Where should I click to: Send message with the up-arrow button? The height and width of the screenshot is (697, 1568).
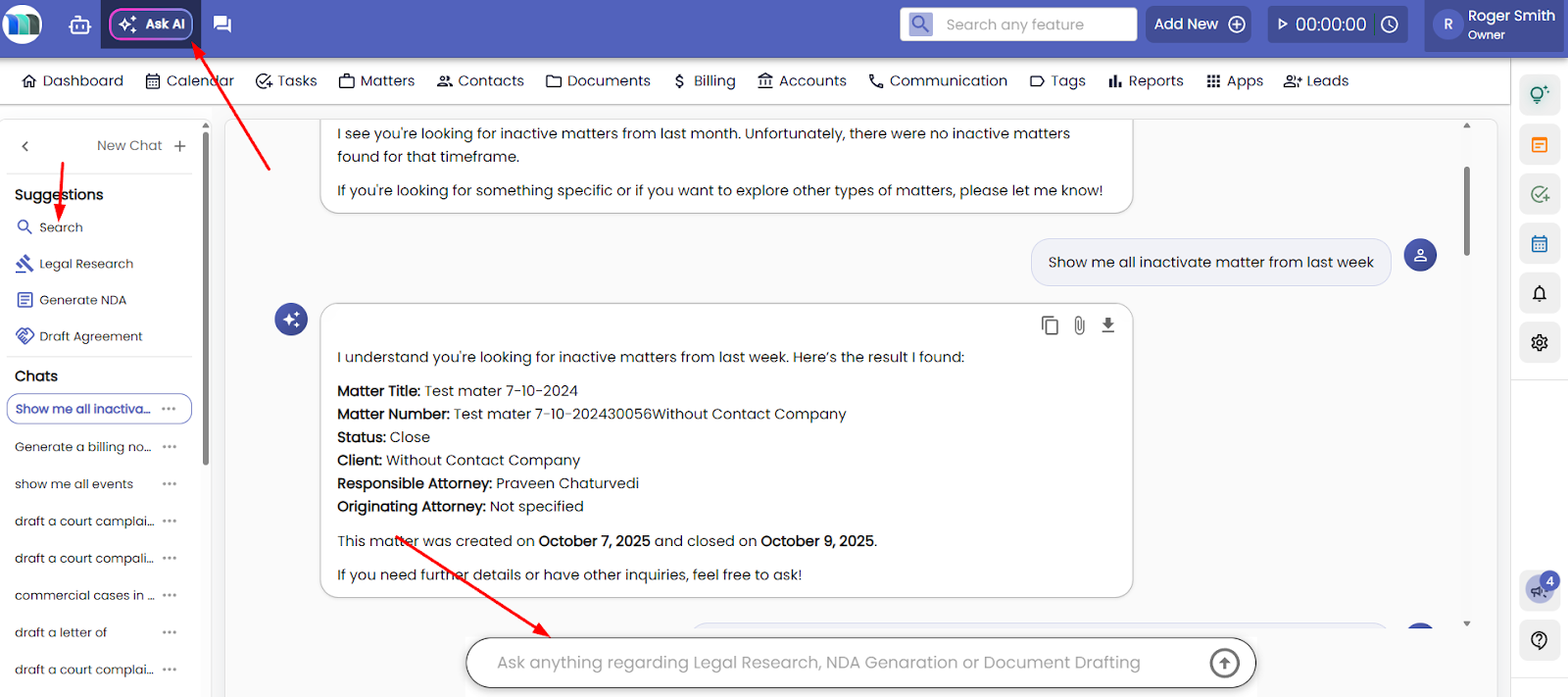(x=1224, y=664)
